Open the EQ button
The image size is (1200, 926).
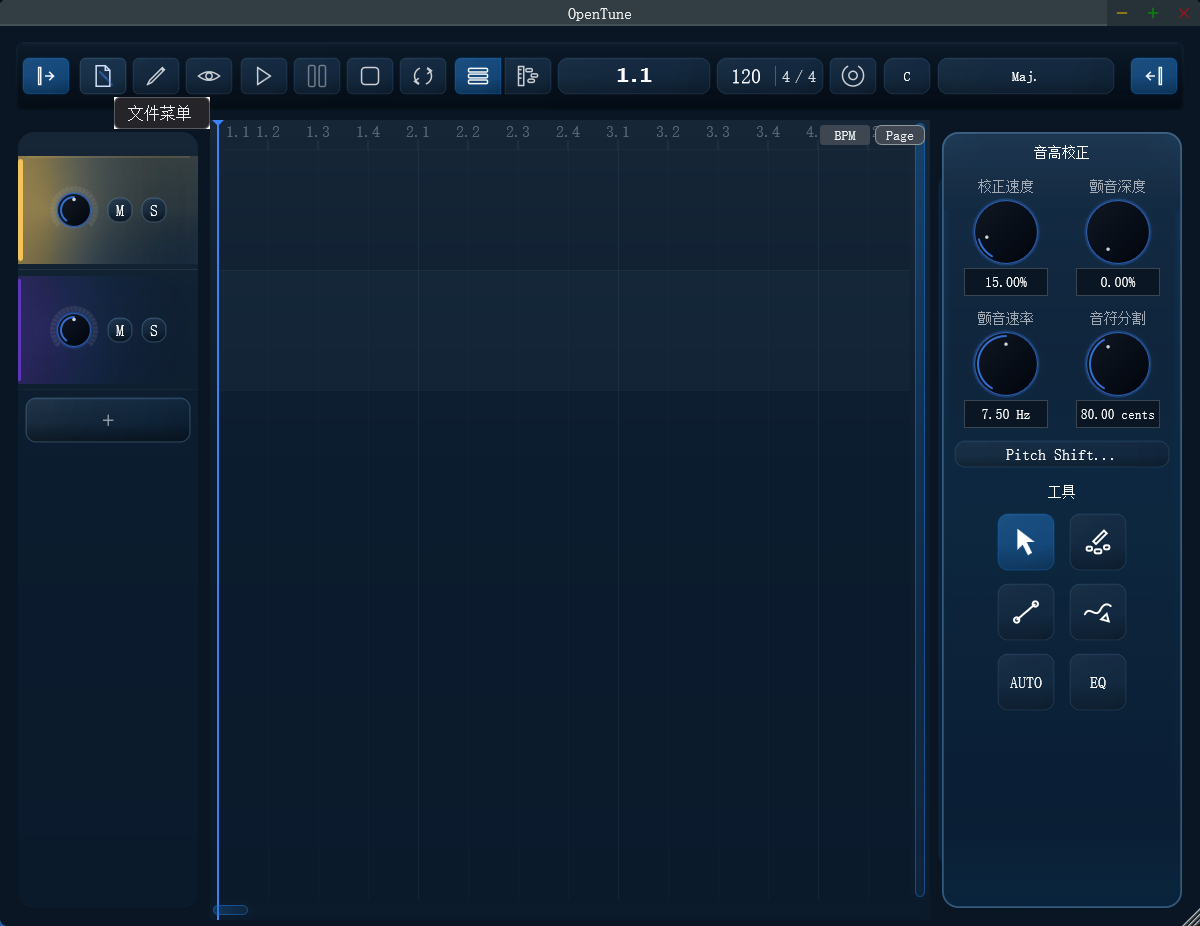(1098, 682)
